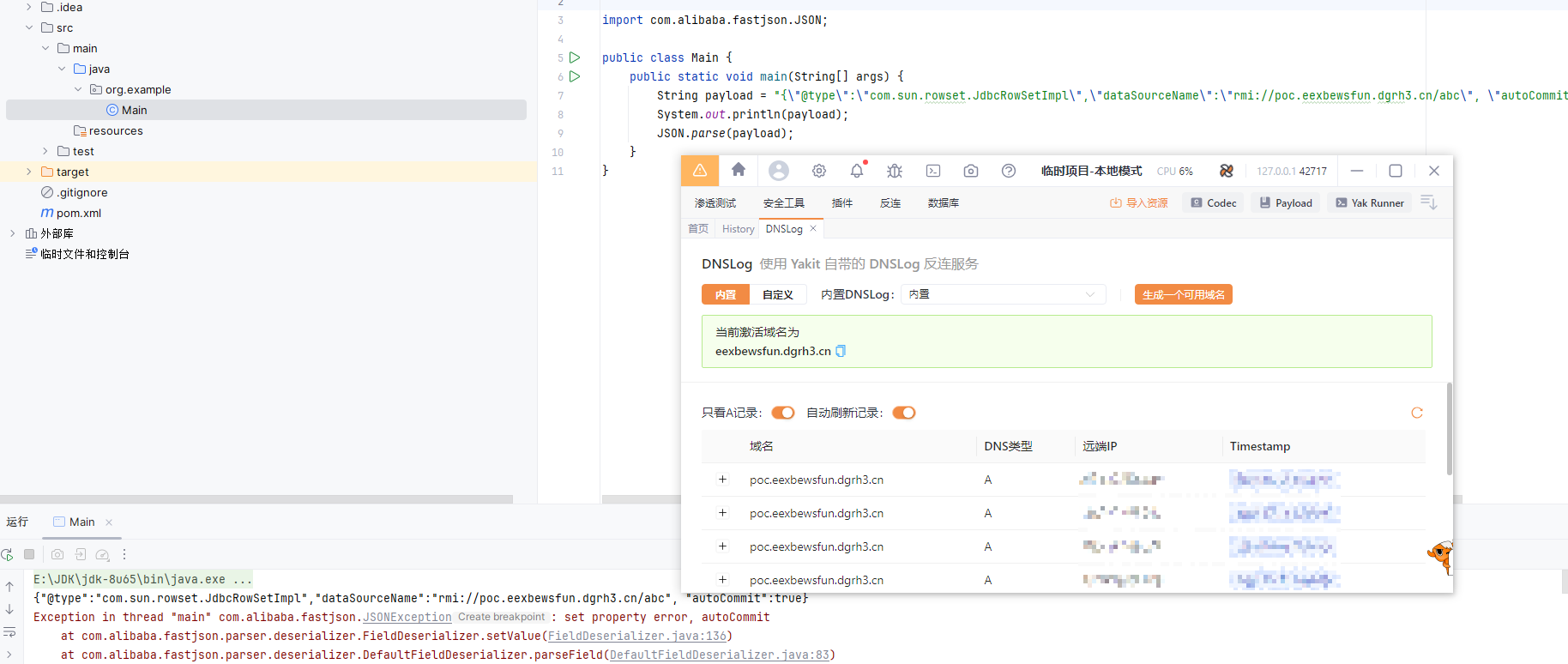This screenshot has height=664, width=1568.
Task: Open the user avatar profile in Yakit
Action: click(779, 171)
